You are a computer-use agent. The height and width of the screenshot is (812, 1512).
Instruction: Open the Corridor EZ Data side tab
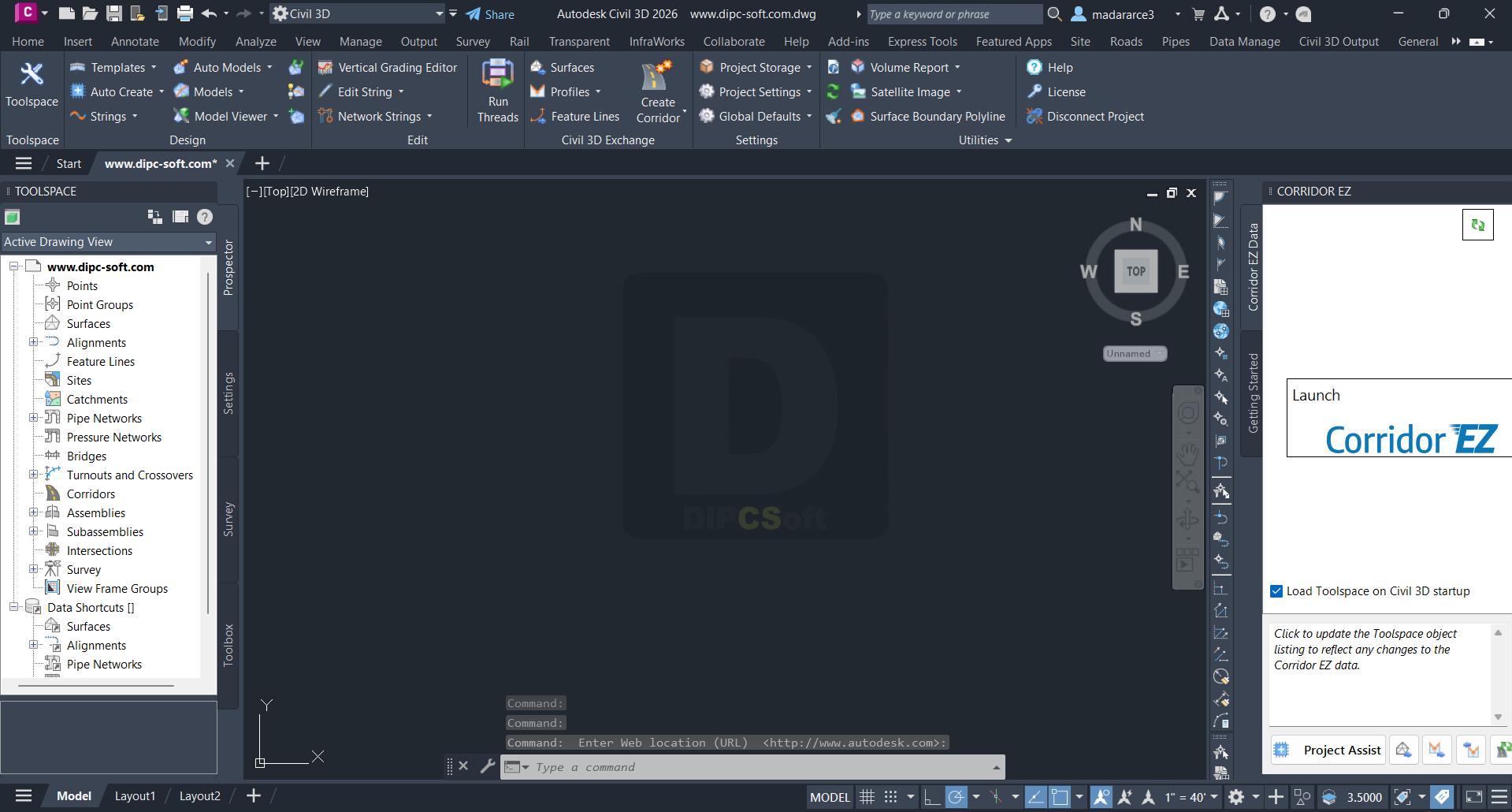(x=1253, y=266)
